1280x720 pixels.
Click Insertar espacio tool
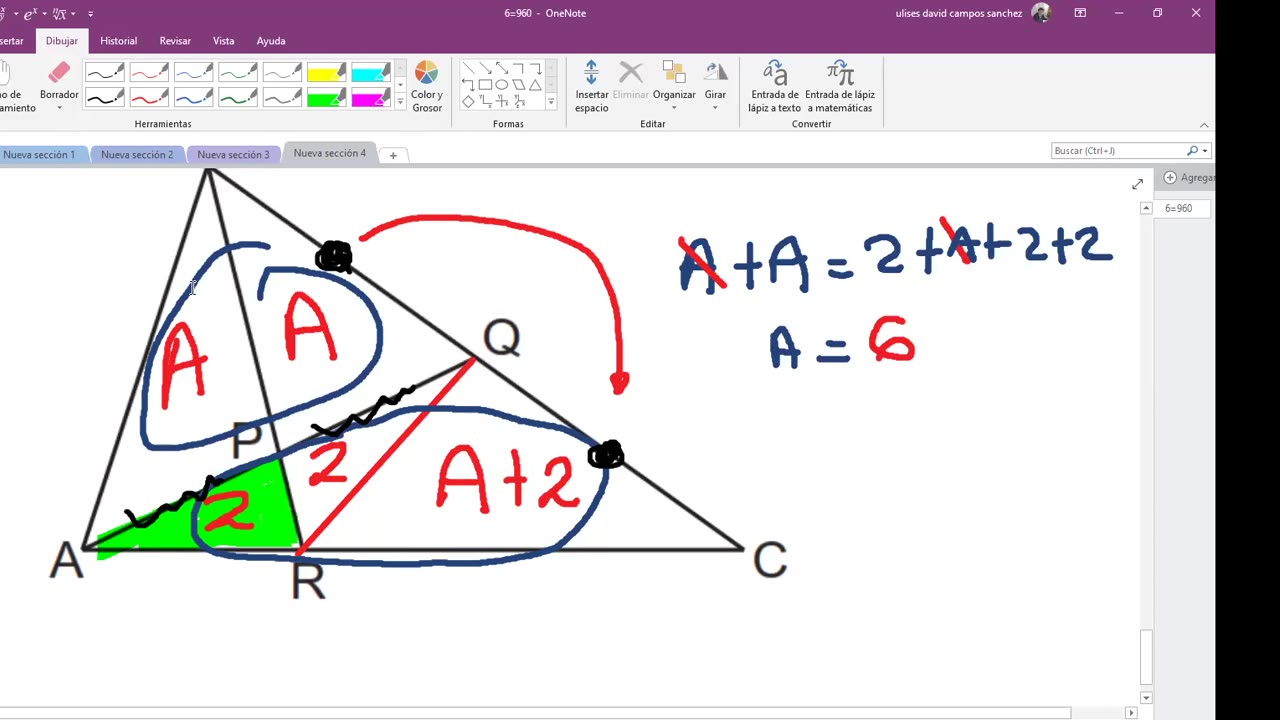point(591,86)
